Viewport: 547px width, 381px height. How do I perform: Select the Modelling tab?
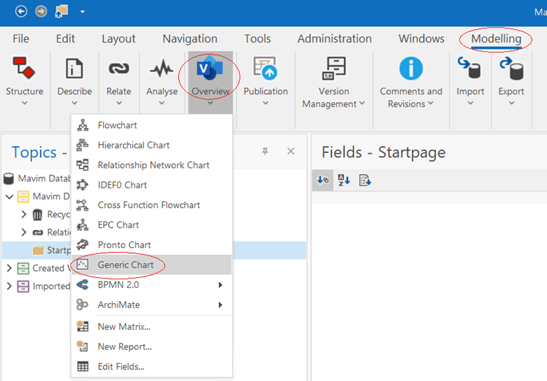pyautogui.click(x=496, y=39)
